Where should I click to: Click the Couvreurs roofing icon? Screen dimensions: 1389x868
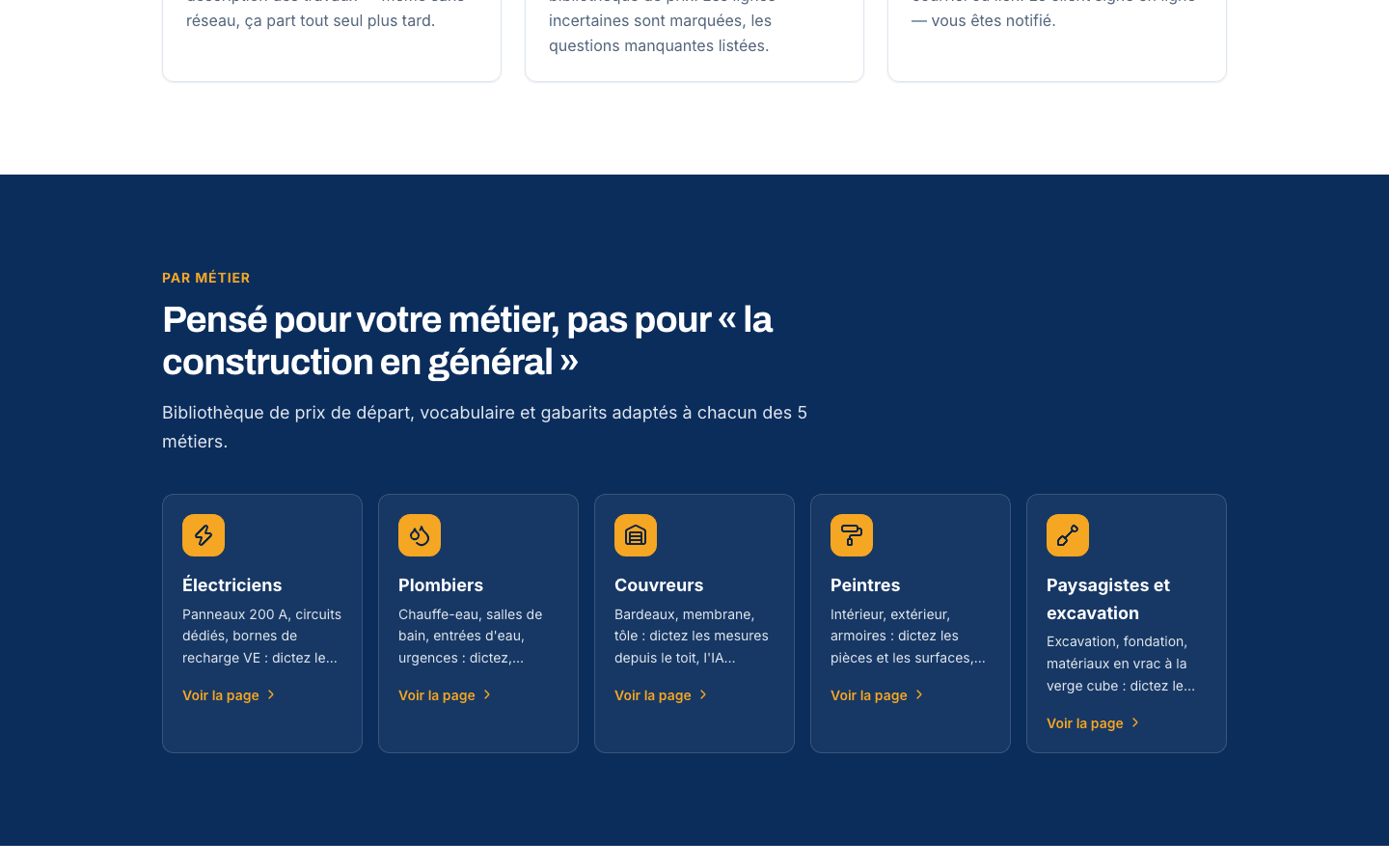pos(636,535)
